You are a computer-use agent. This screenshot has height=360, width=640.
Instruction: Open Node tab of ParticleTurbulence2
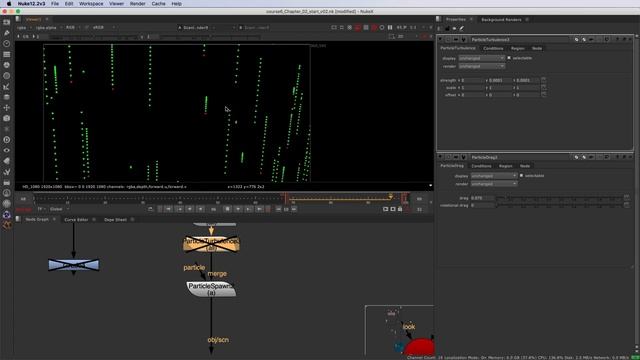pyautogui.click(x=537, y=48)
